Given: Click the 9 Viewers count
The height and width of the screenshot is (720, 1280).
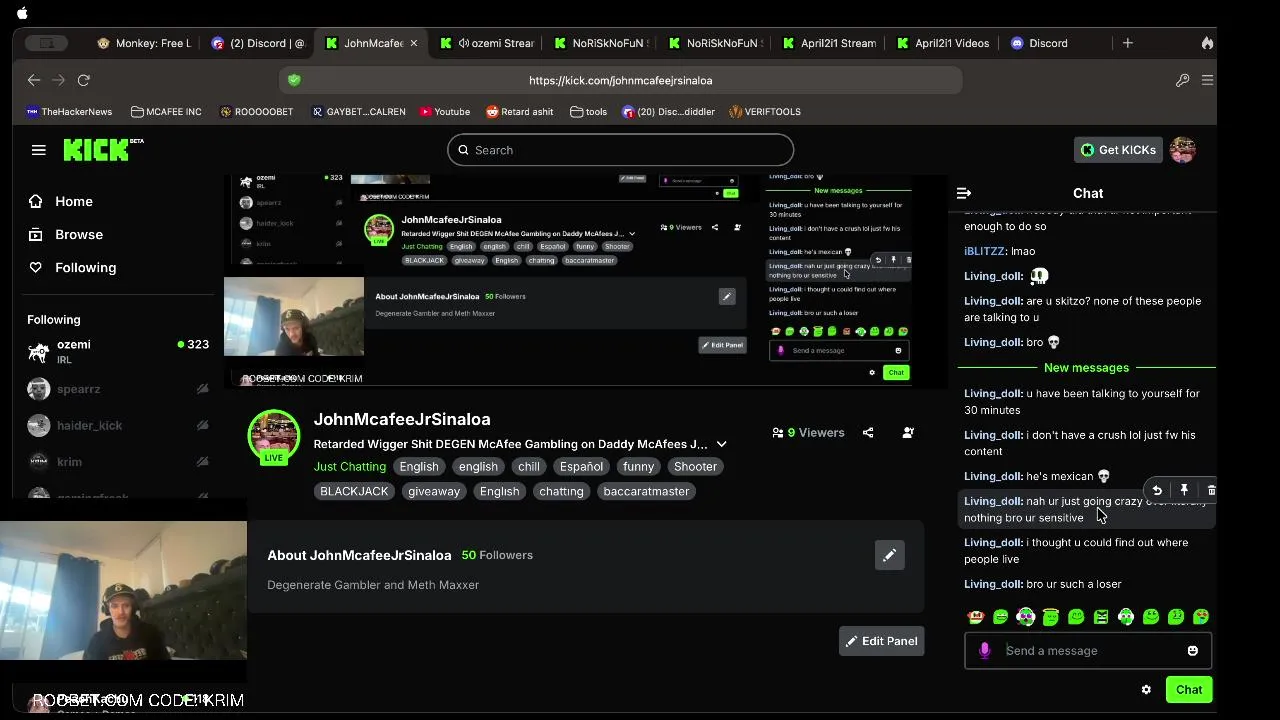Looking at the screenshot, I should pyautogui.click(x=808, y=433).
